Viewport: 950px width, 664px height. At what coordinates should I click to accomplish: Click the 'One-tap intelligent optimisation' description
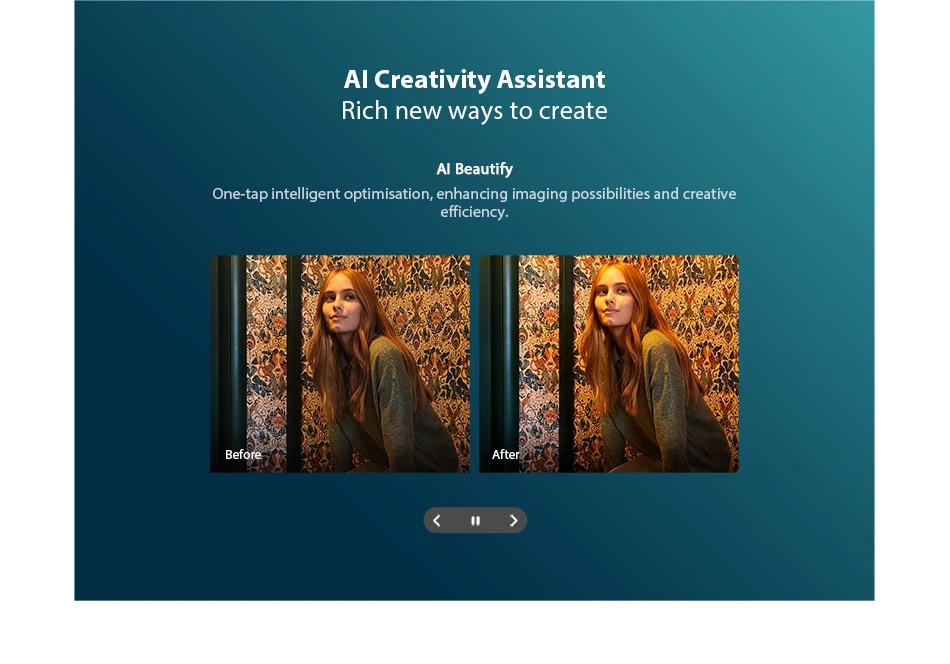click(474, 202)
